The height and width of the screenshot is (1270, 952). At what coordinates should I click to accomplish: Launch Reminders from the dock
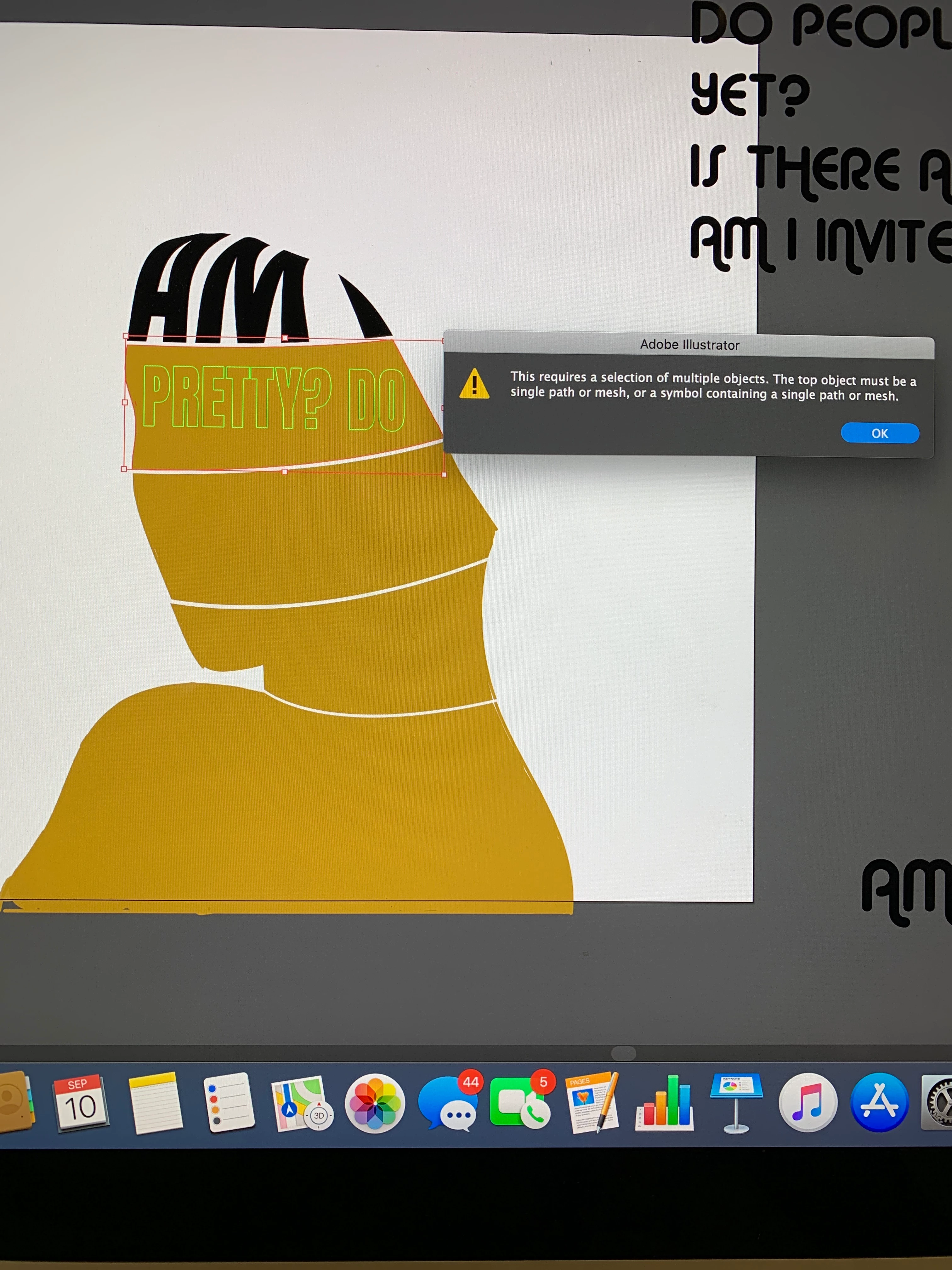[229, 1102]
